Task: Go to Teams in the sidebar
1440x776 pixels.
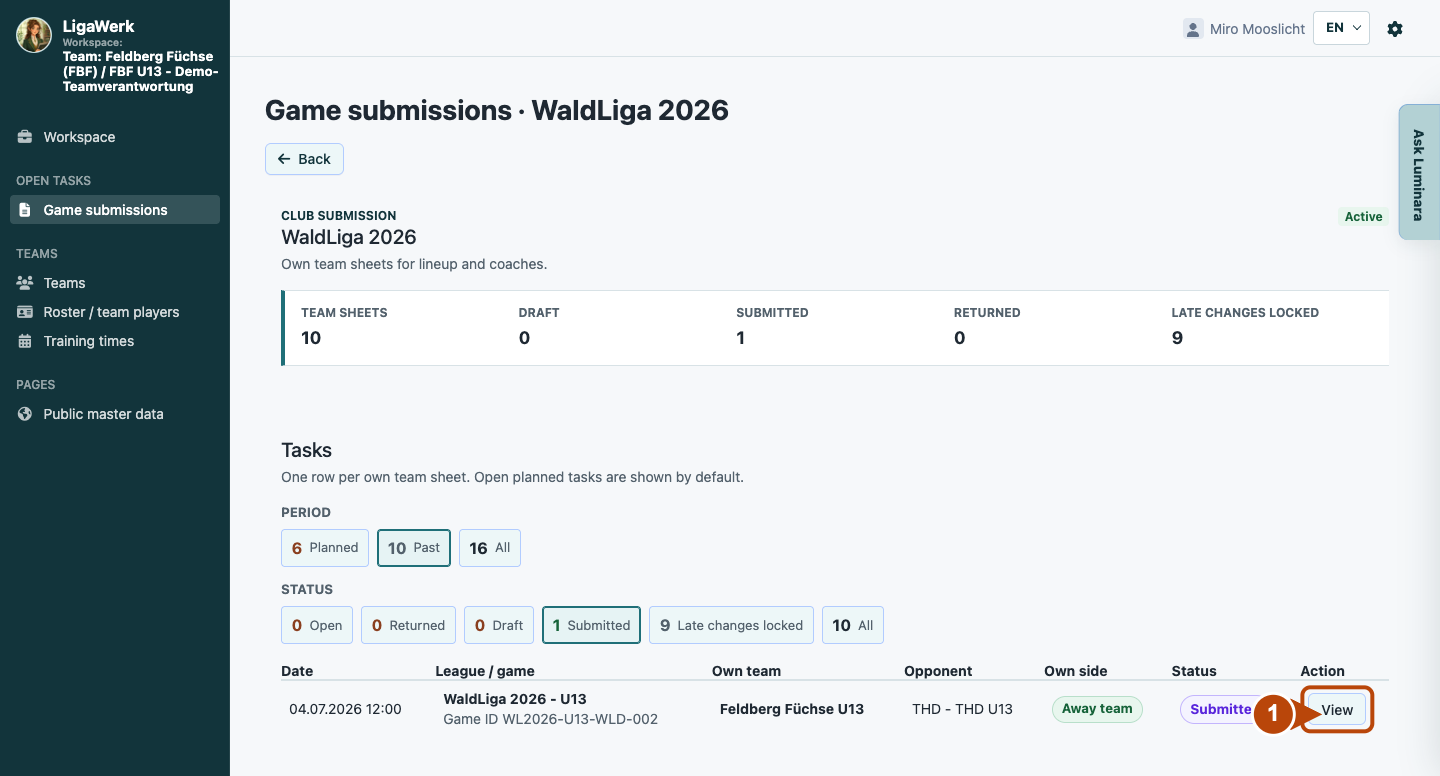Action: [115, 283]
